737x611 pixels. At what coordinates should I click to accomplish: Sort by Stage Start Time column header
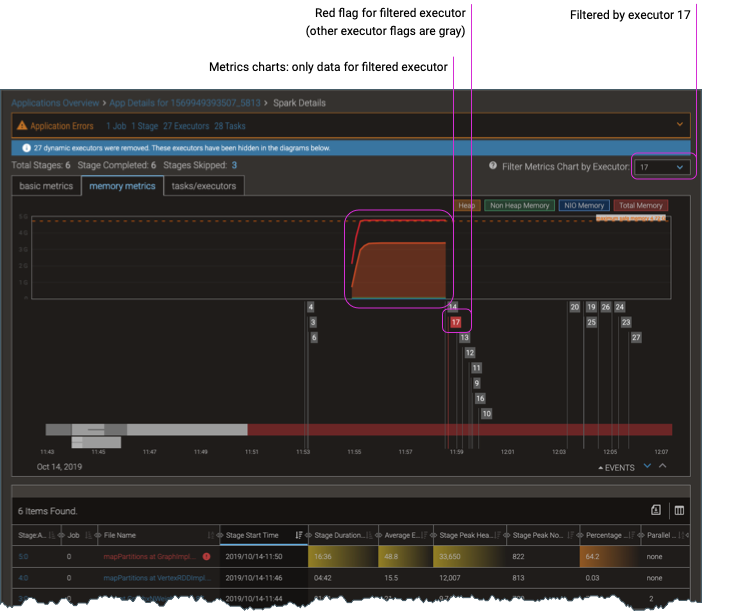(x=252, y=535)
